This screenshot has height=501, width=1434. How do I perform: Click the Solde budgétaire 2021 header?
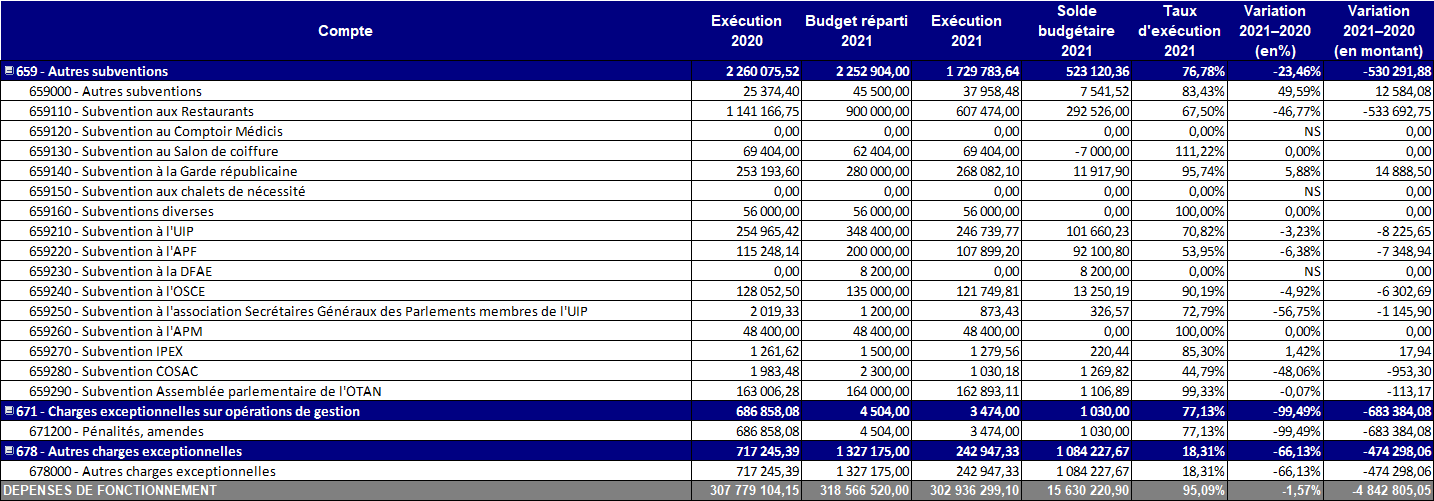(x=1076, y=31)
